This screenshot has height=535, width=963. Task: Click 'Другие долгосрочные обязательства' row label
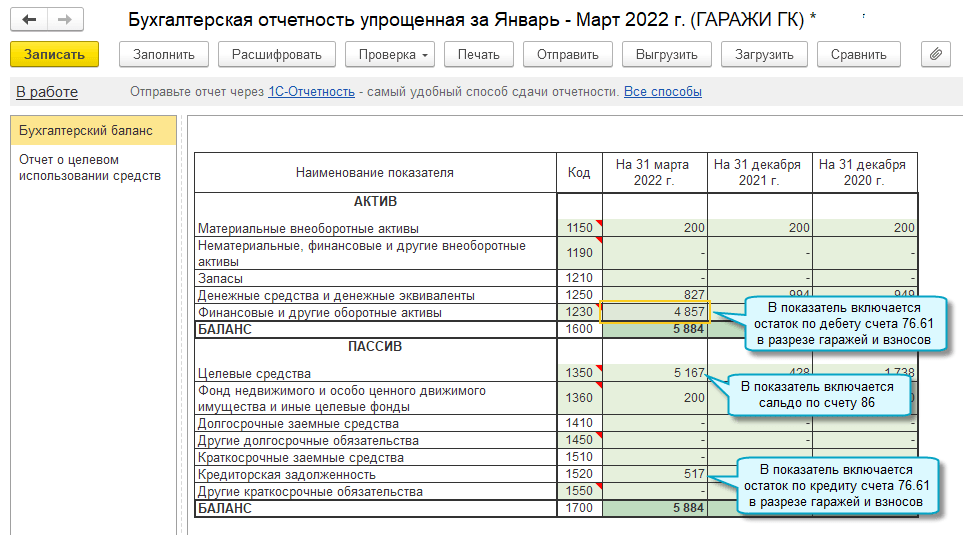click(x=308, y=441)
